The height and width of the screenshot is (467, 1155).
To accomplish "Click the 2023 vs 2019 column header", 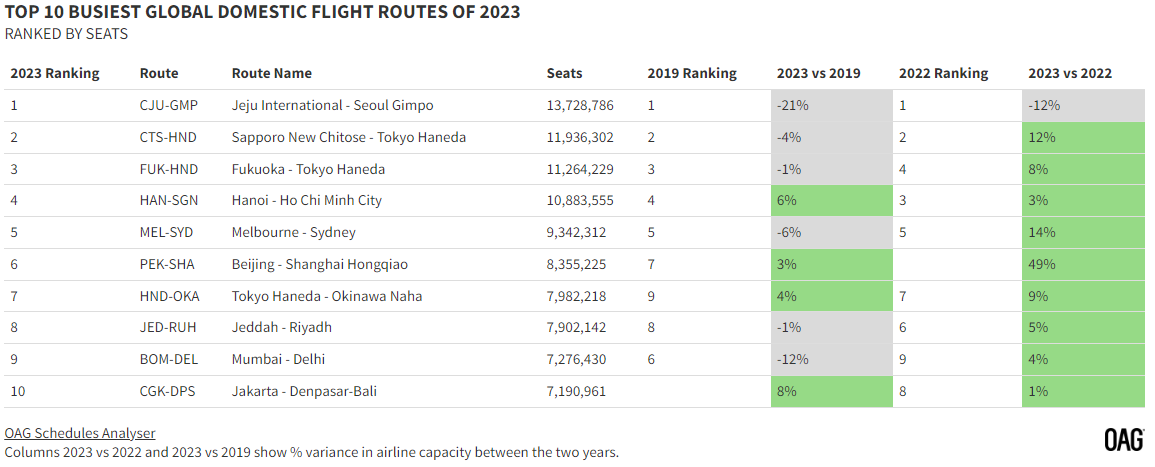I will [x=818, y=74].
